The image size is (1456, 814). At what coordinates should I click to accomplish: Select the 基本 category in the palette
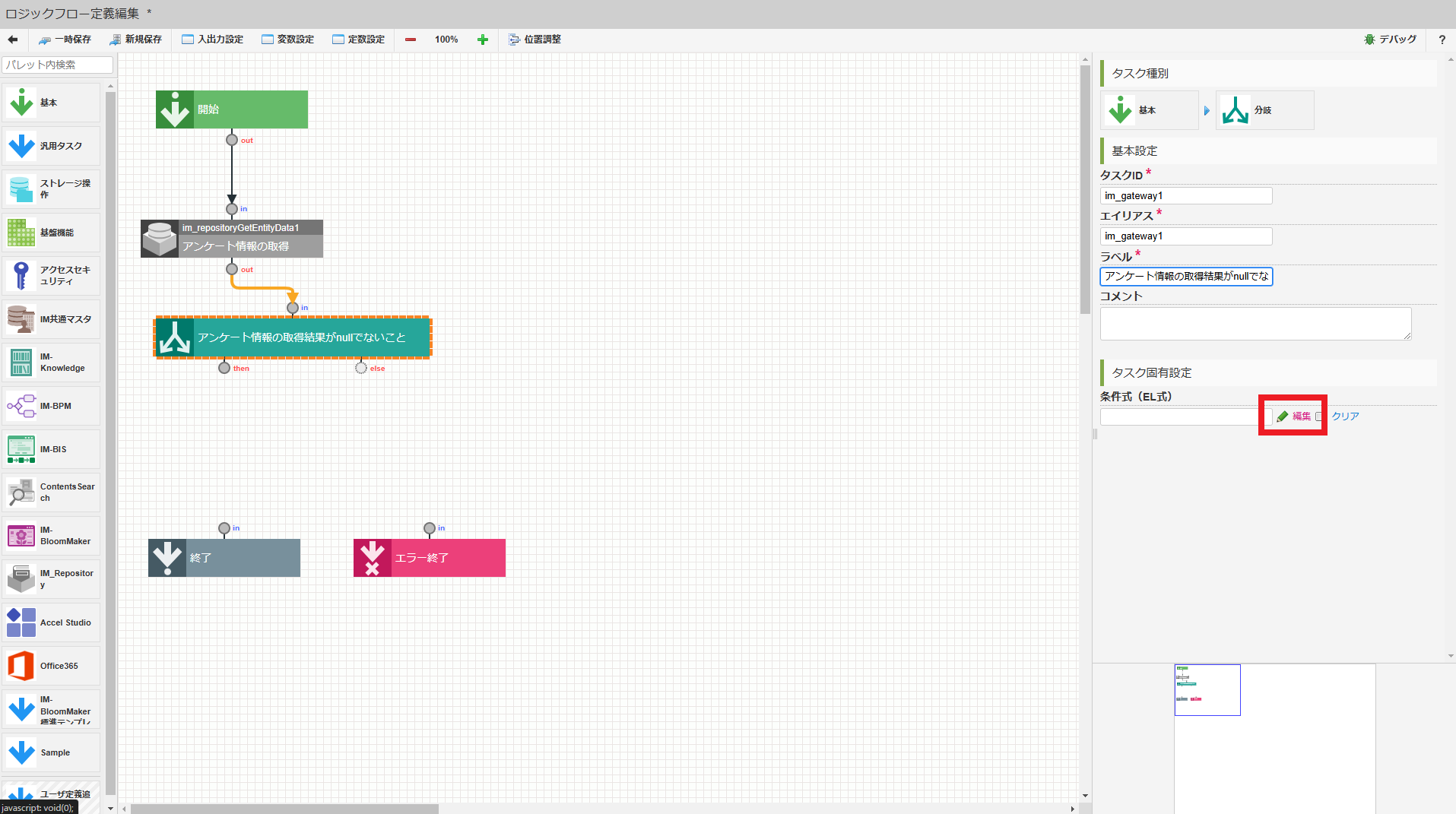click(51, 101)
